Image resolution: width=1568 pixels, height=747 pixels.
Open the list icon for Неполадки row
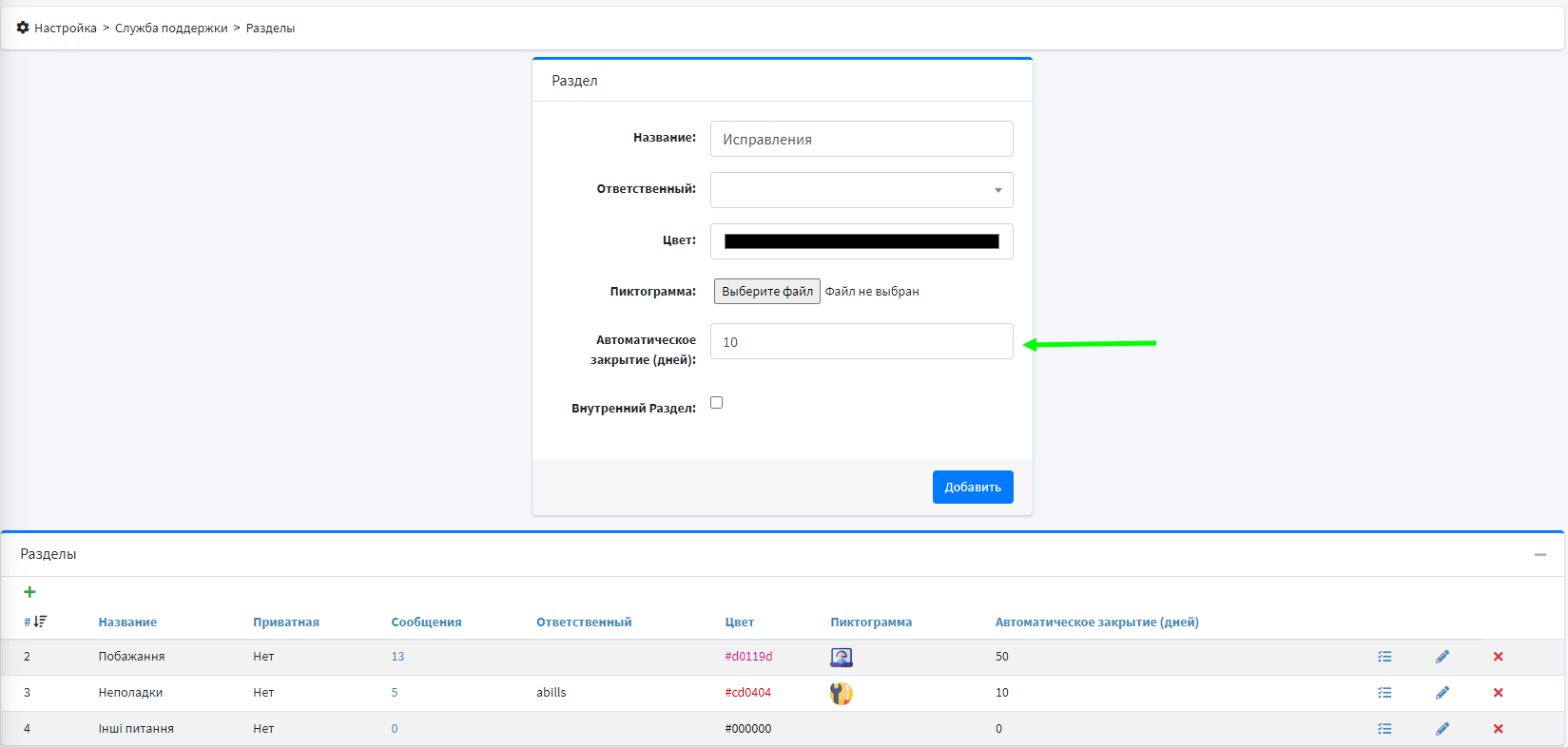click(1384, 693)
